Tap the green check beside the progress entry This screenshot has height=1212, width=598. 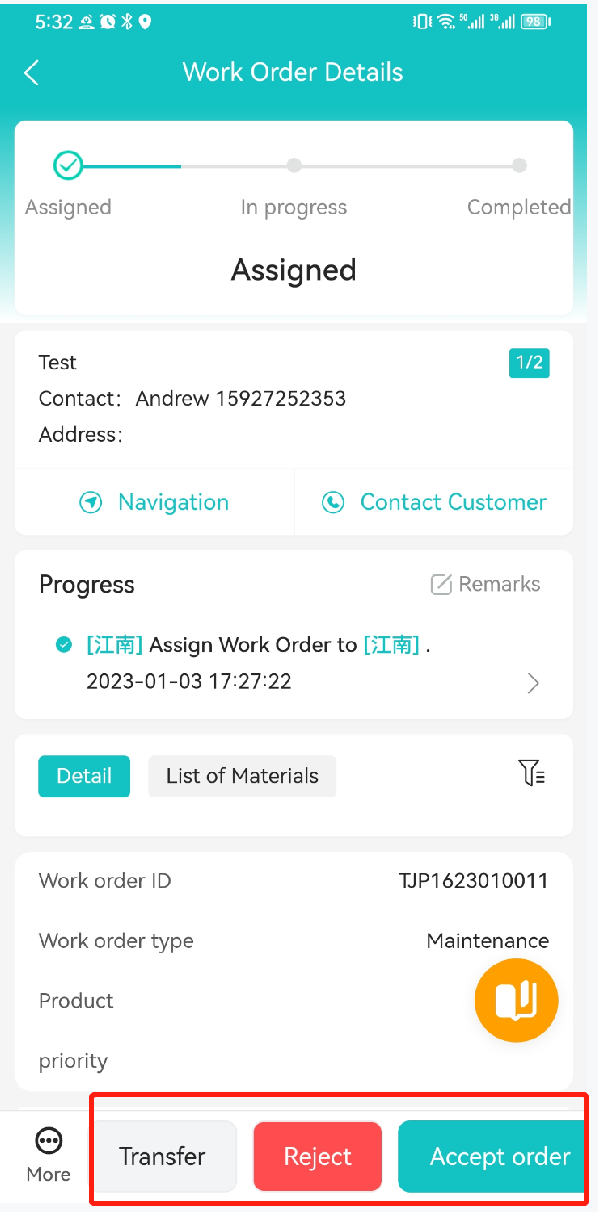63,645
